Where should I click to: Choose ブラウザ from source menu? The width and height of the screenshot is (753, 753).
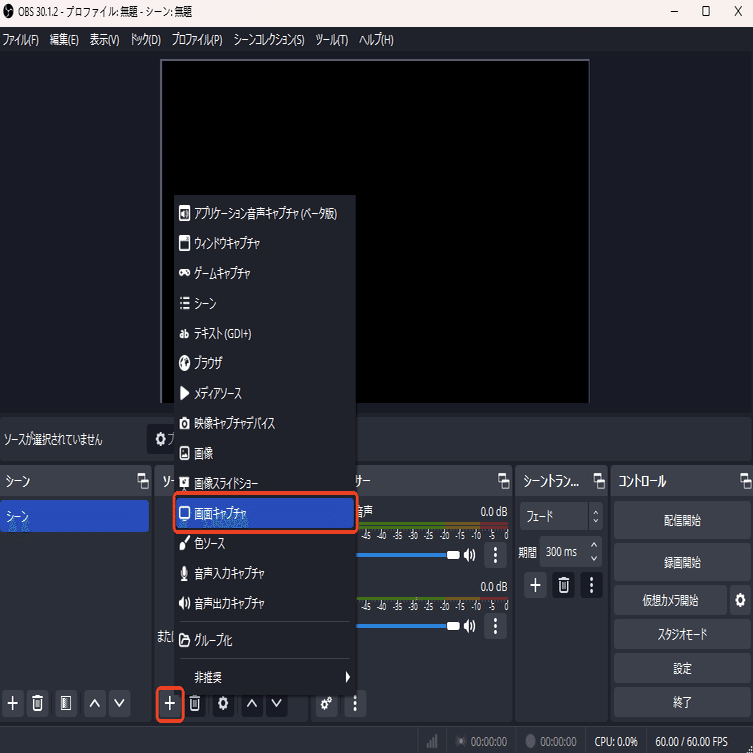265,363
